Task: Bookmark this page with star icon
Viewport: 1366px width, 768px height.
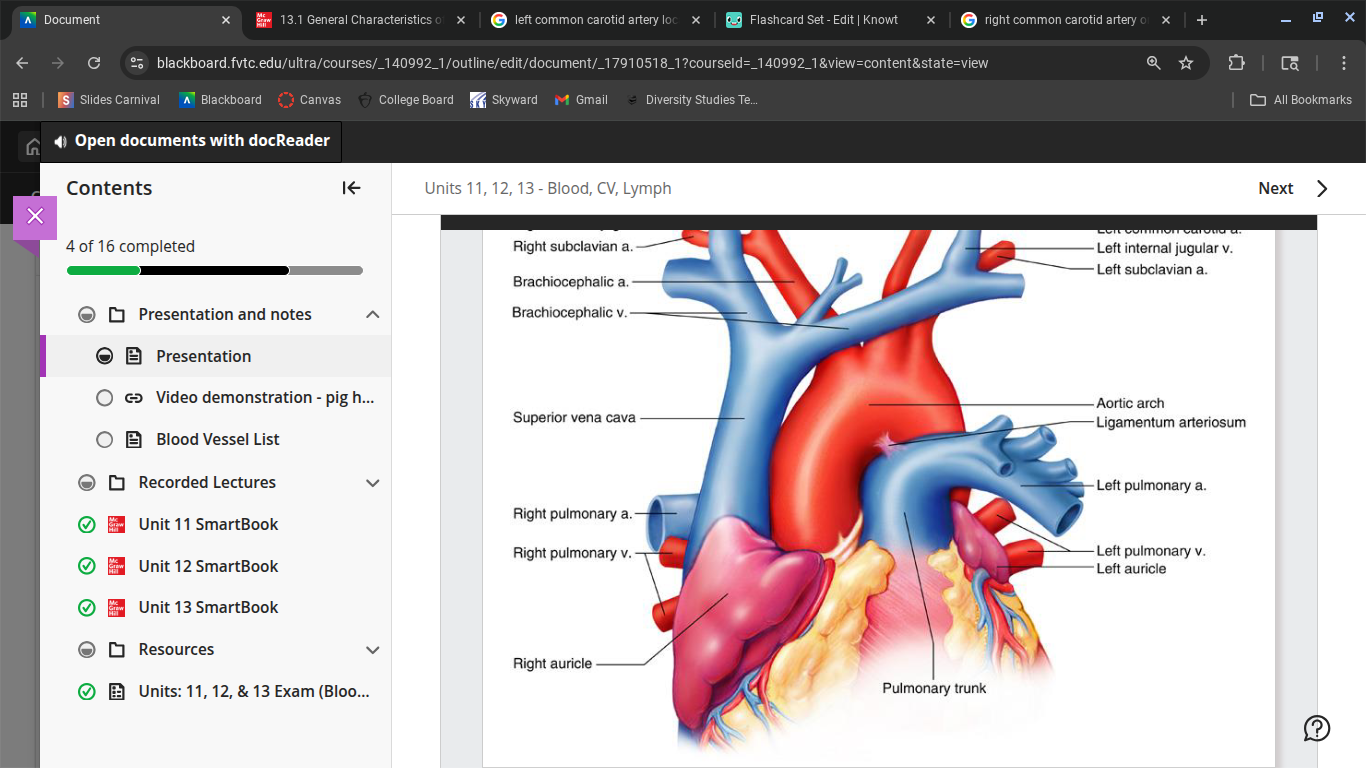Action: click(x=1186, y=63)
